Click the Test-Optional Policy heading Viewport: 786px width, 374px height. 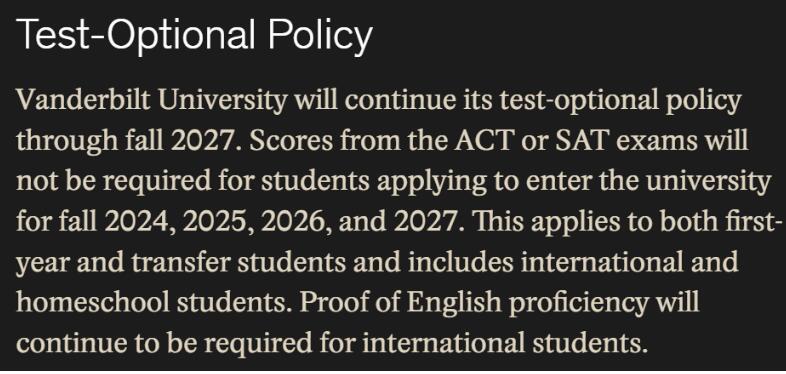click(x=194, y=36)
